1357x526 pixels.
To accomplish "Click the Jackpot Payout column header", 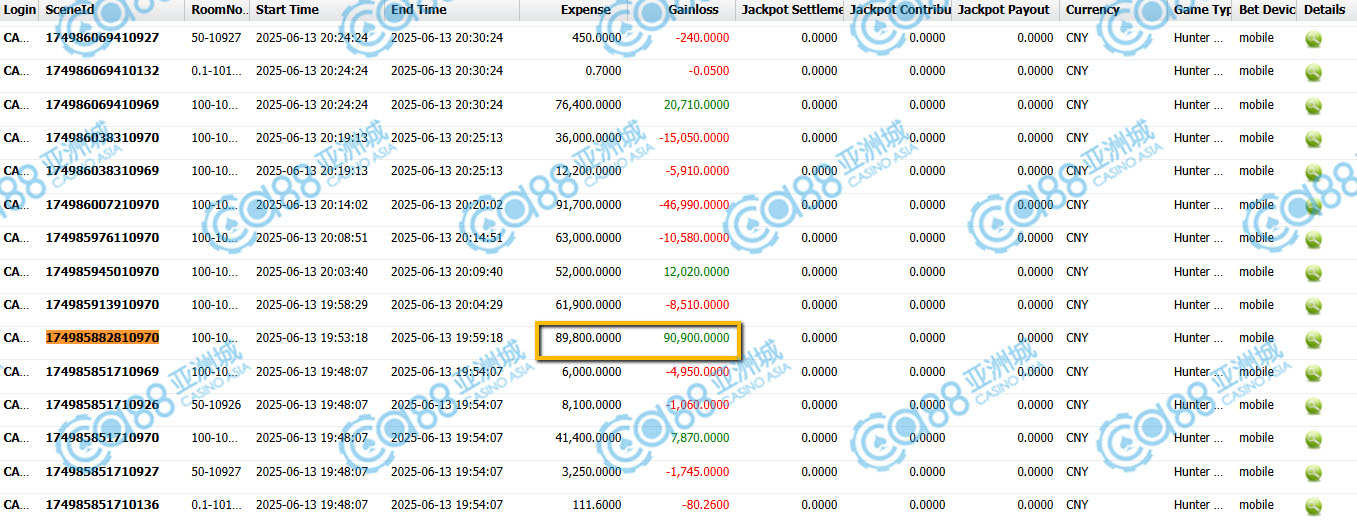I will [1004, 10].
